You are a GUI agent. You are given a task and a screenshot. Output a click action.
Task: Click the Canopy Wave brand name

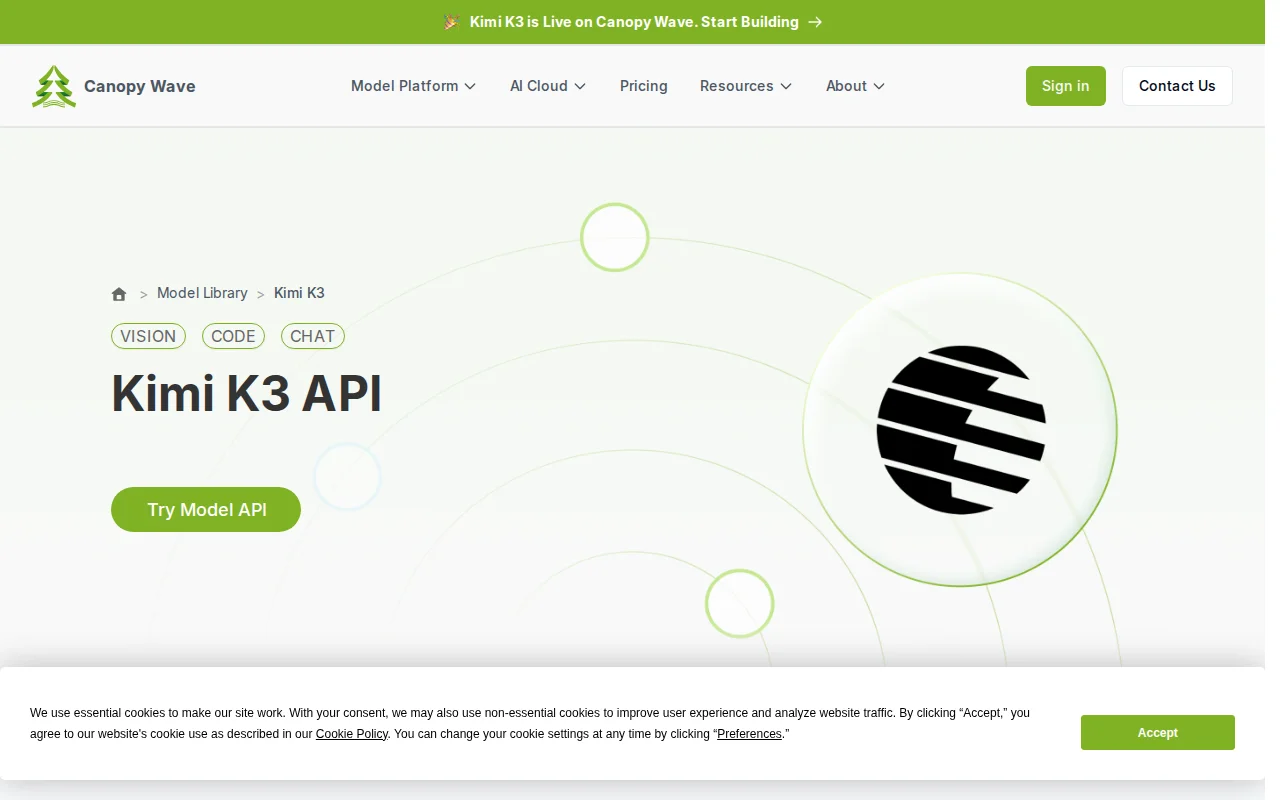point(140,86)
